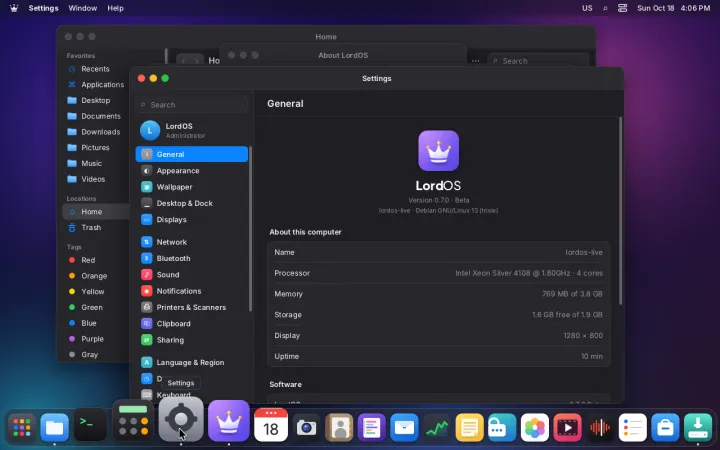Open the Settings menu in menu bar

[43, 8]
